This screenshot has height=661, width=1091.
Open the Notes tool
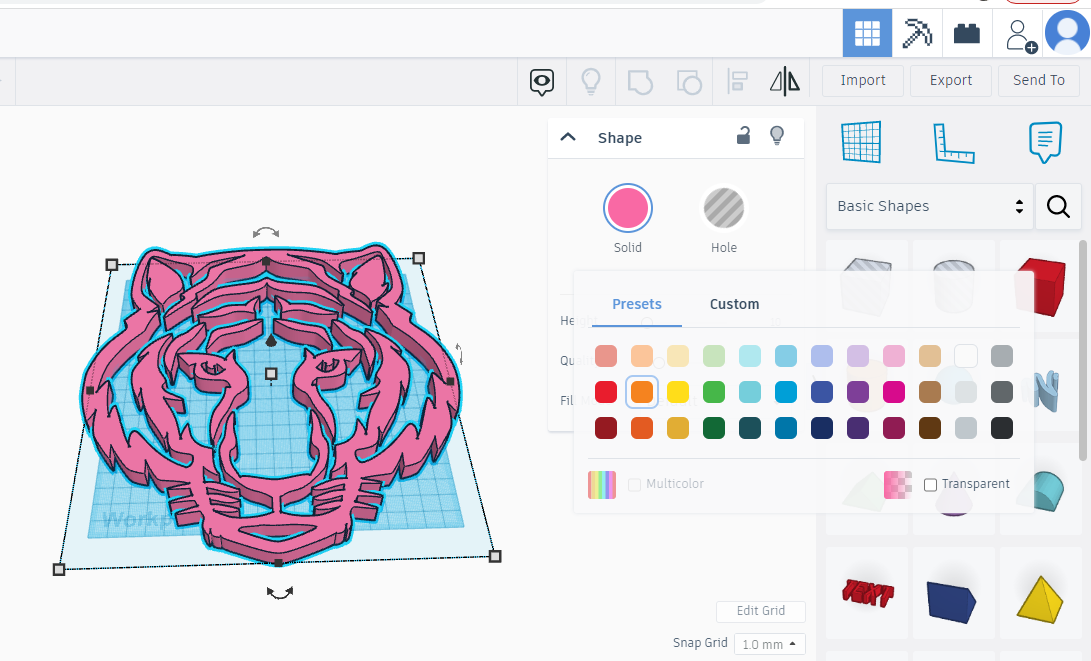(x=1045, y=143)
